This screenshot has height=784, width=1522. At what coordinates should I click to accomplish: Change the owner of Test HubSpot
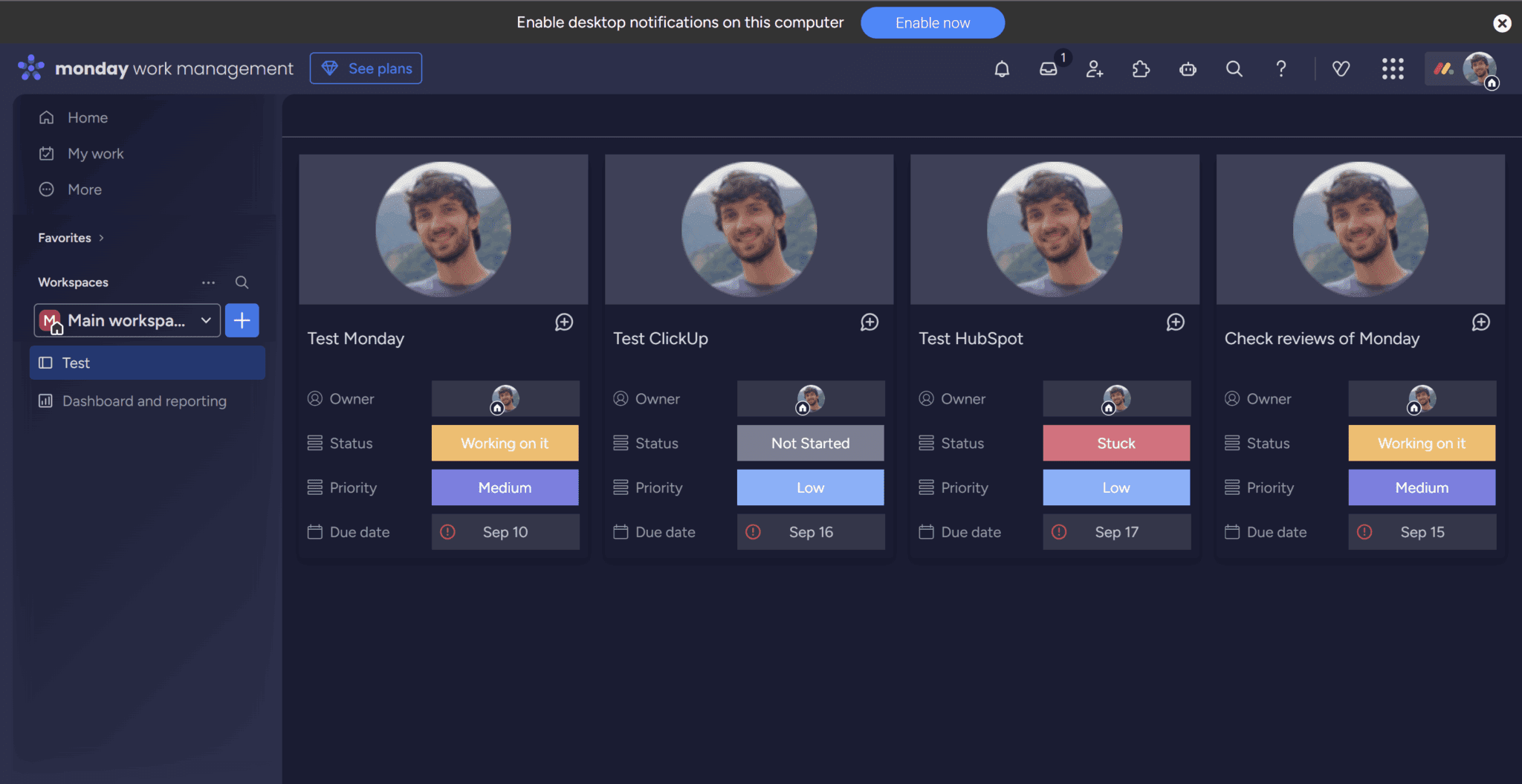pyautogui.click(x=1116, y=399)
